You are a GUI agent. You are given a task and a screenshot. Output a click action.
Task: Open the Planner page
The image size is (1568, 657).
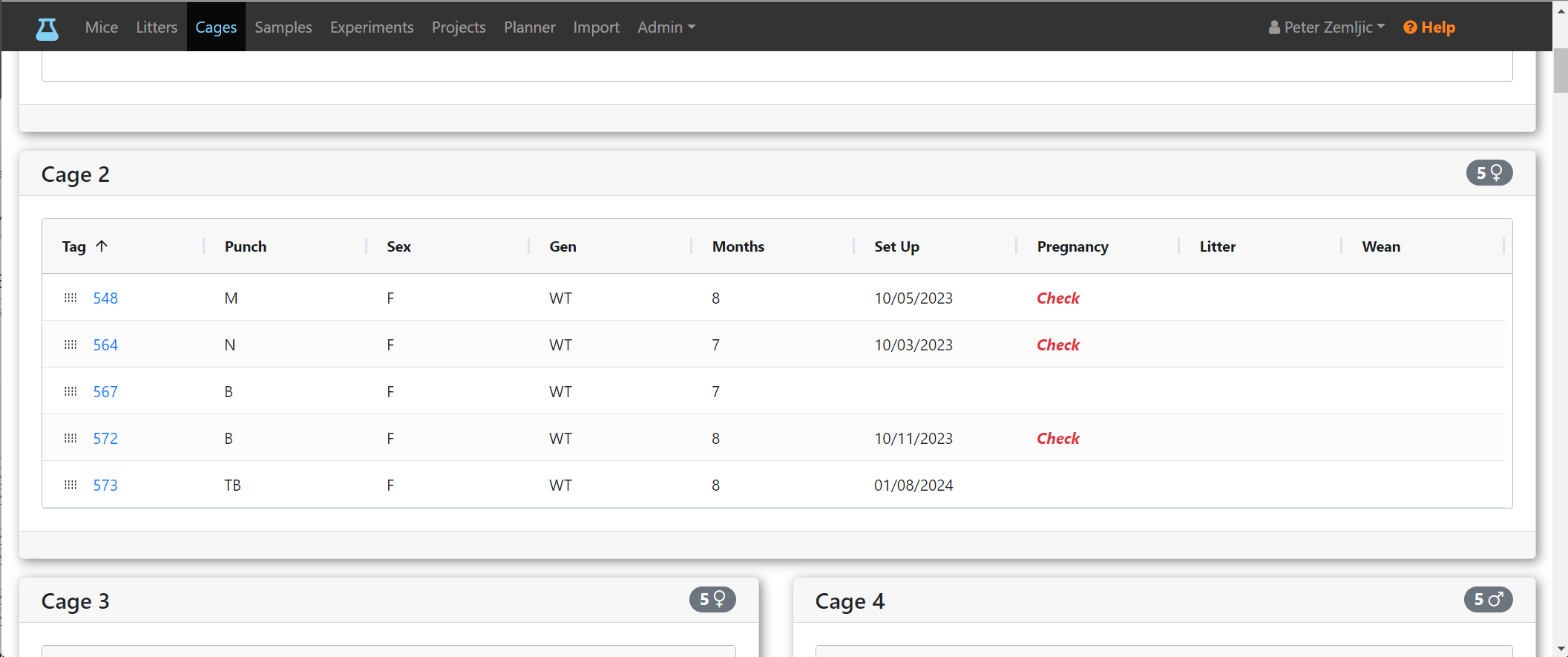(530, 27)
